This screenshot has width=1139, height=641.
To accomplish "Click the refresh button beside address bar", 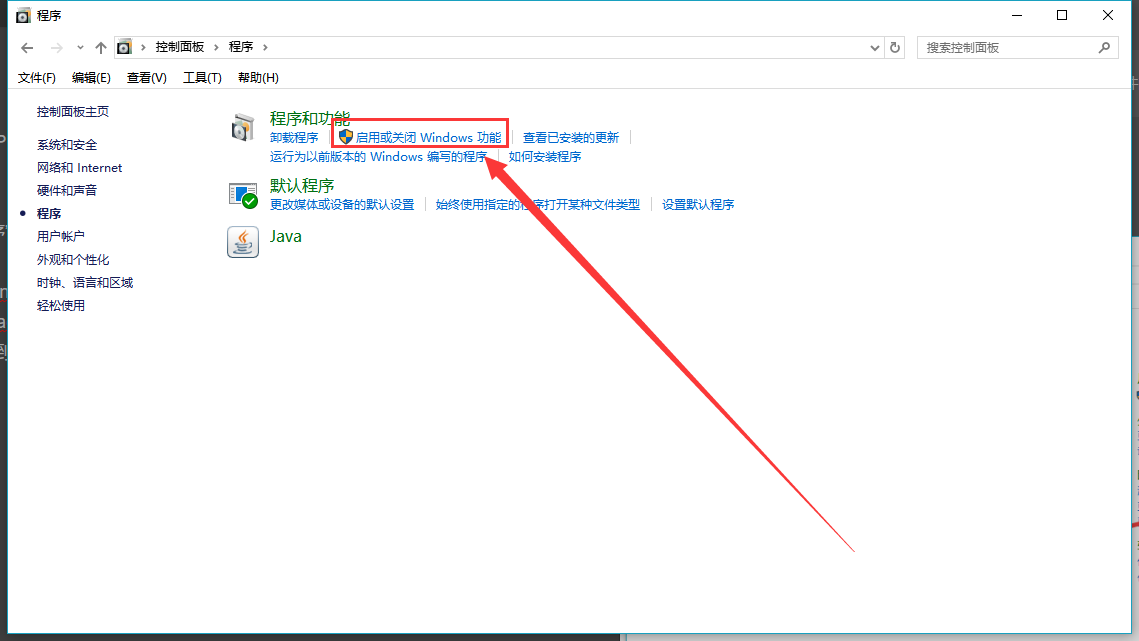I will [x=895, y=47].
